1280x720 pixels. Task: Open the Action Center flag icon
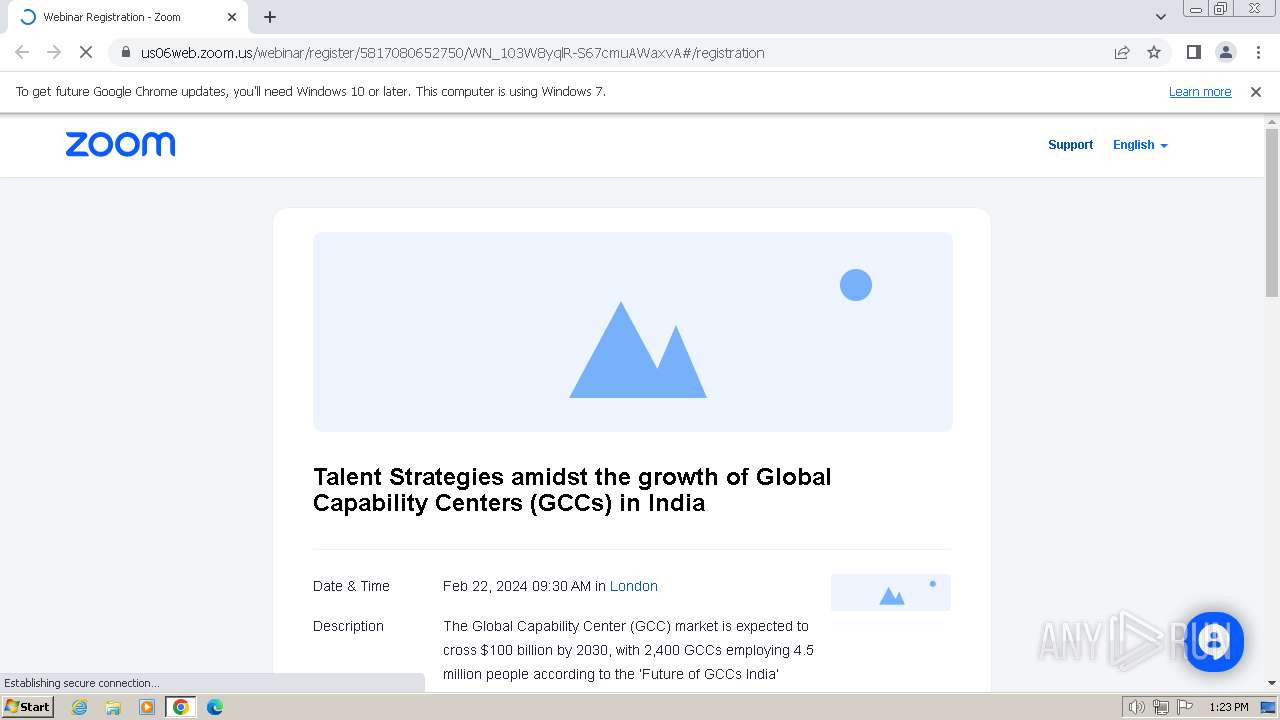point(1185,707)
